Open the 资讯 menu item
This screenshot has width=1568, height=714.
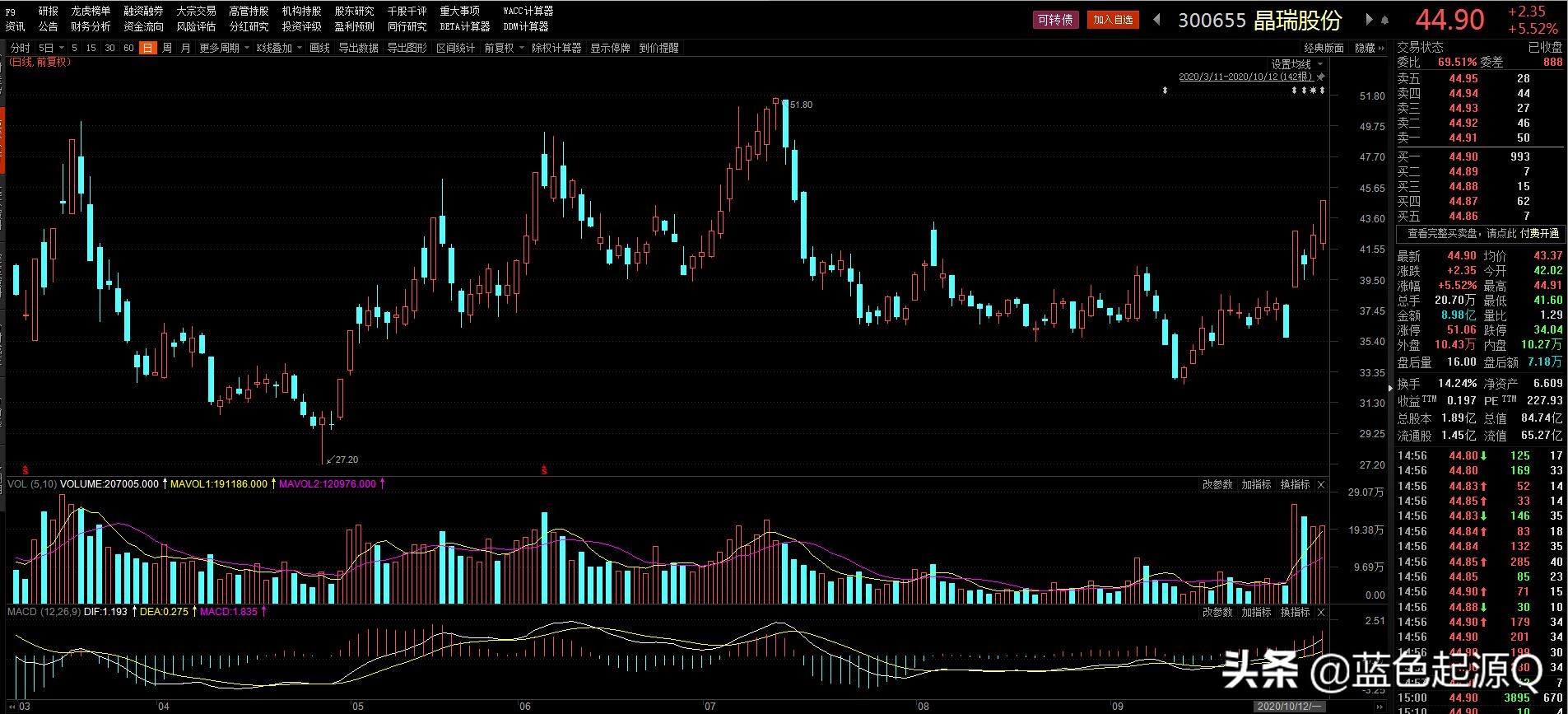click(x=15, y=26)
